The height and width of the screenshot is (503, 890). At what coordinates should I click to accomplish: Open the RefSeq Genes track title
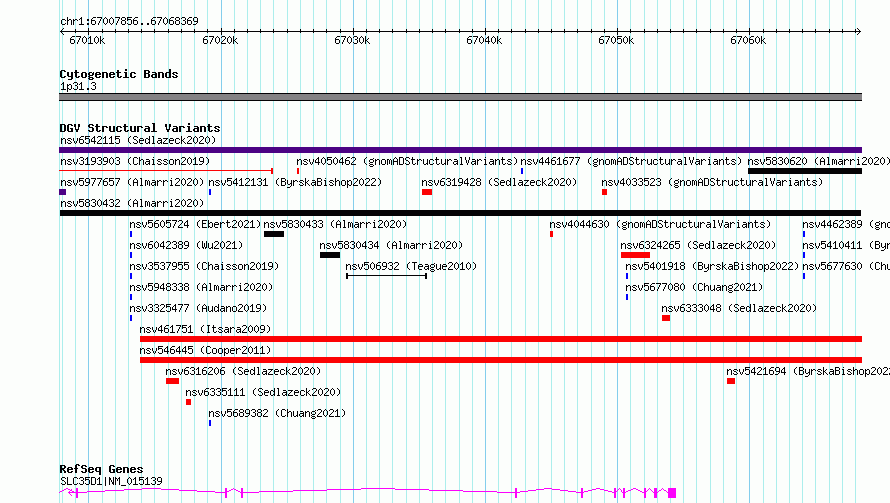[101, 469]
